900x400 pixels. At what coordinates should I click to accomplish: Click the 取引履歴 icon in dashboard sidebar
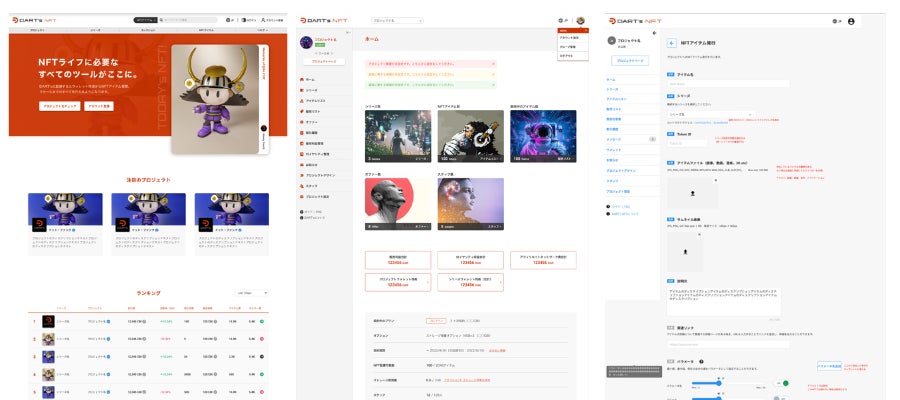click(x=301, y=133)
